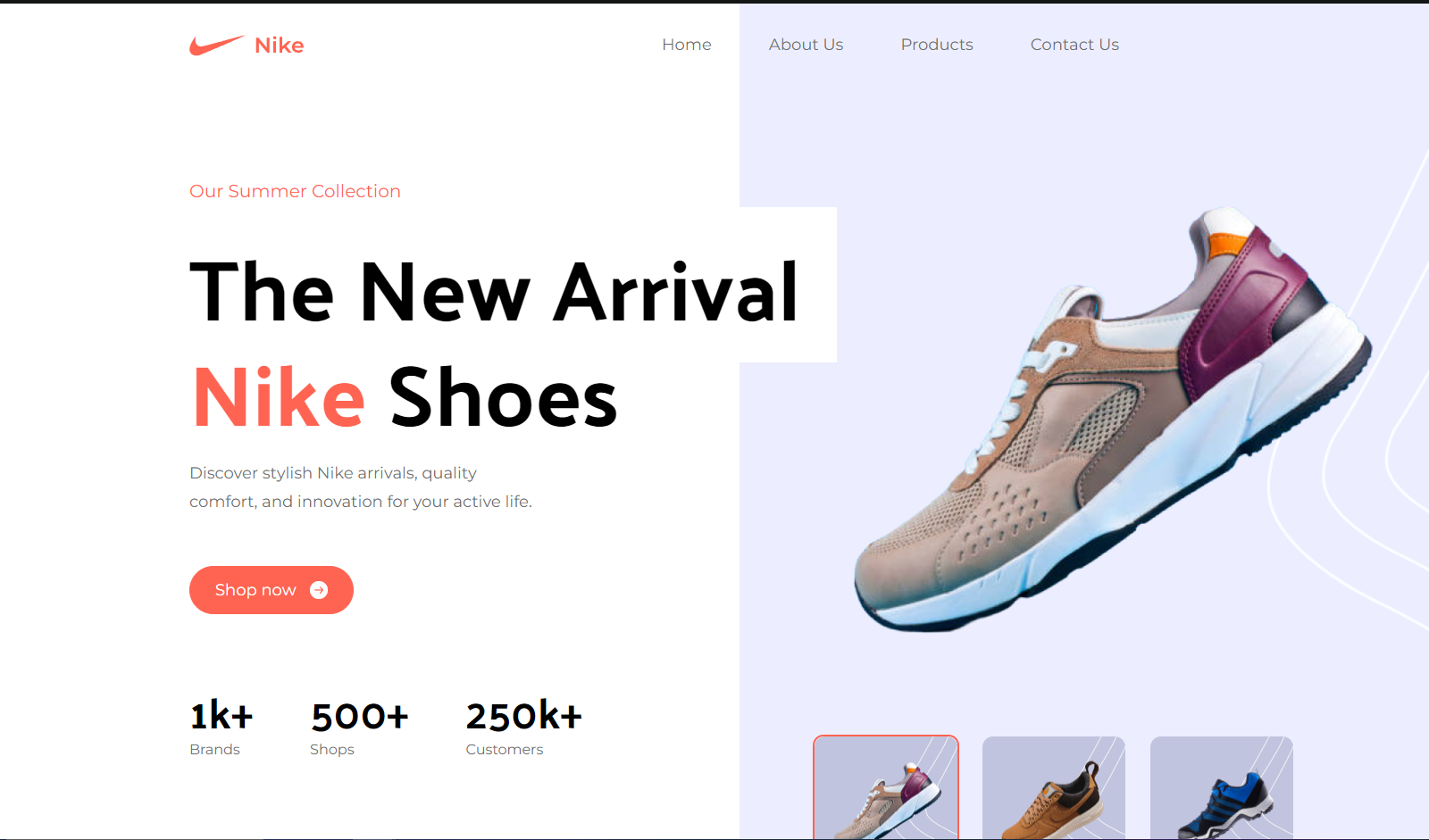Click The New Arrival headline
This screenshot has height=840, width=1429.
(494, 292)
